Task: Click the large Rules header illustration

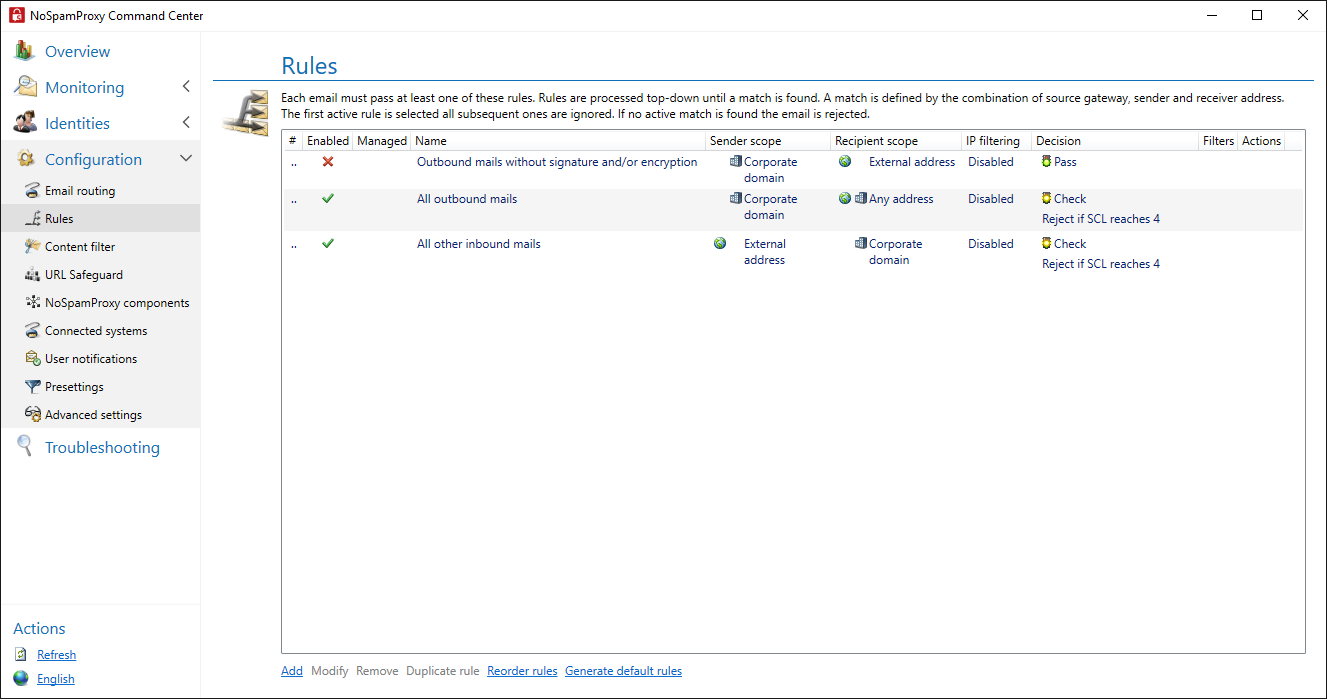Action: pyautogui.click(x=245, y=112)
